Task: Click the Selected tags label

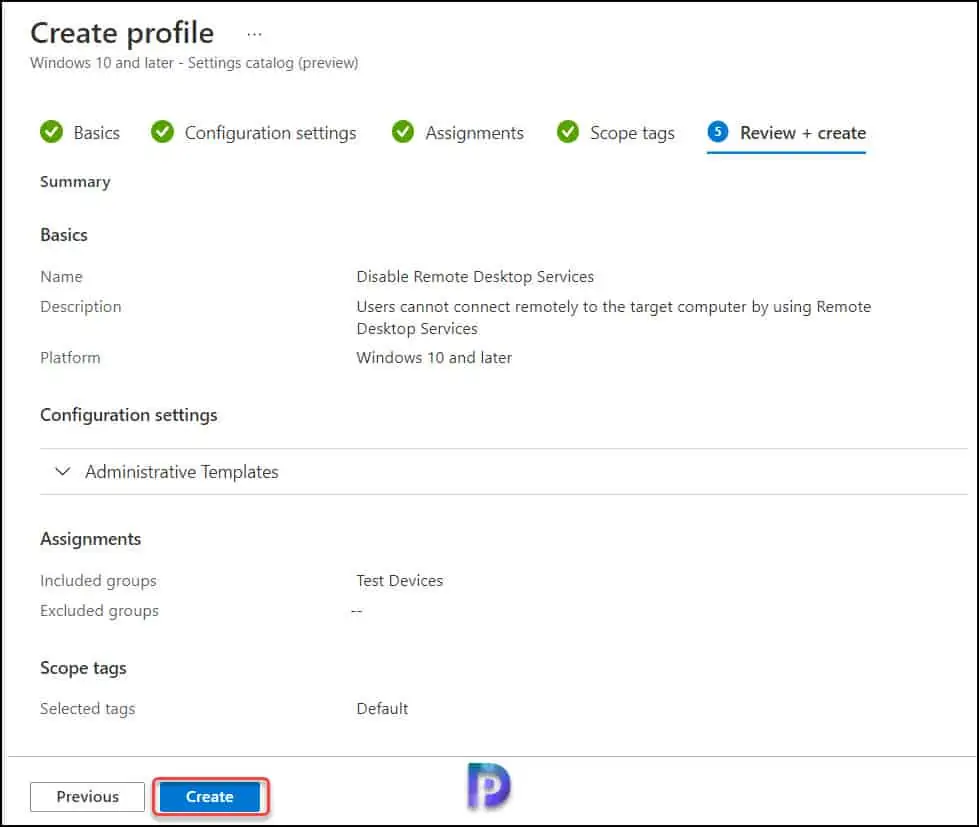Action: click(x=87, y=708)
